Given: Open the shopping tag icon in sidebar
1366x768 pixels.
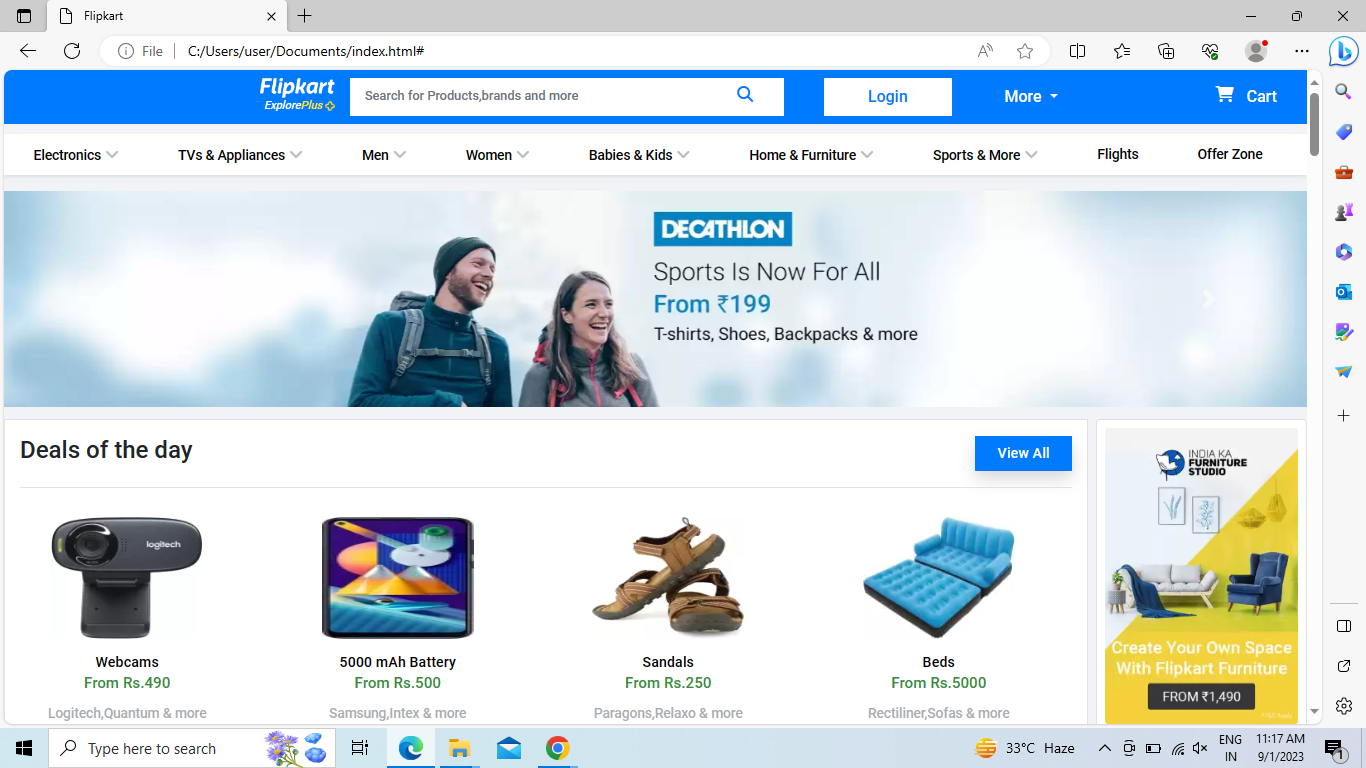Looking at the screenshot, I should (1344, 132).
